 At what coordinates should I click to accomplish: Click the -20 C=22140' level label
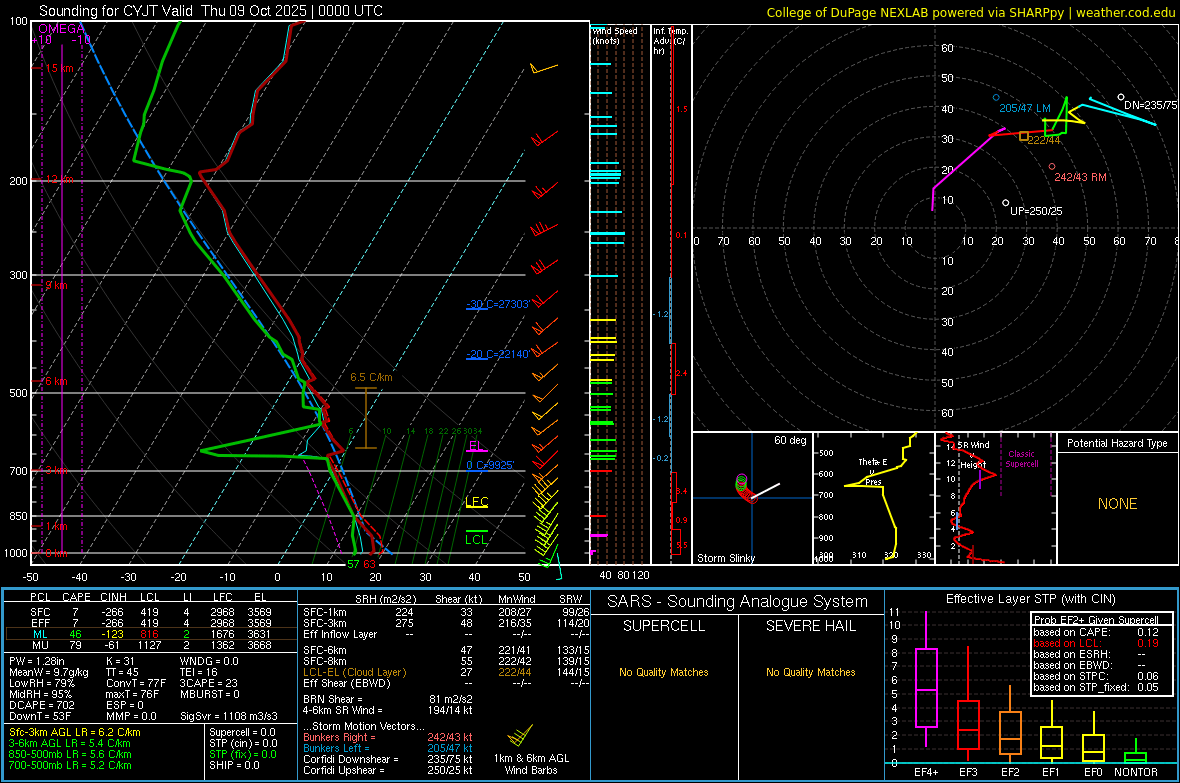click(498, 354)
